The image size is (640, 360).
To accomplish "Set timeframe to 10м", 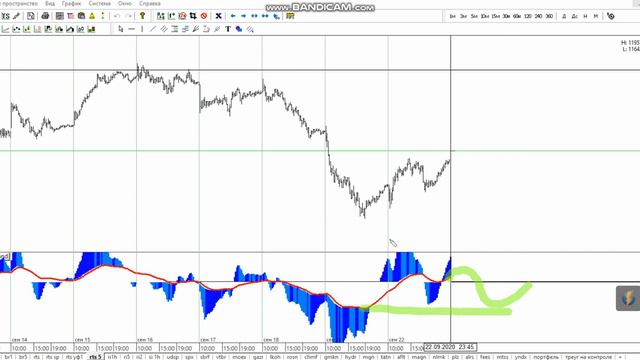I will coord(484,16).
